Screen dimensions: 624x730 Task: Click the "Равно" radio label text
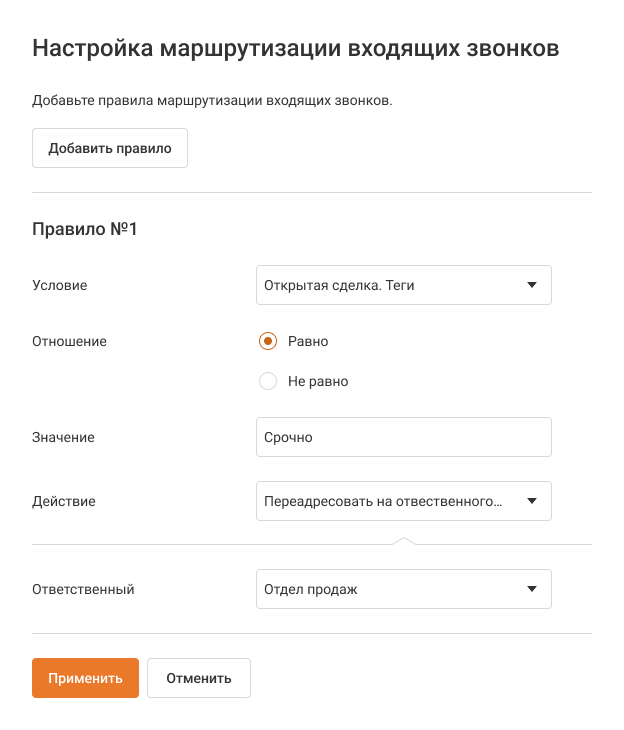[x=308, y=341]
